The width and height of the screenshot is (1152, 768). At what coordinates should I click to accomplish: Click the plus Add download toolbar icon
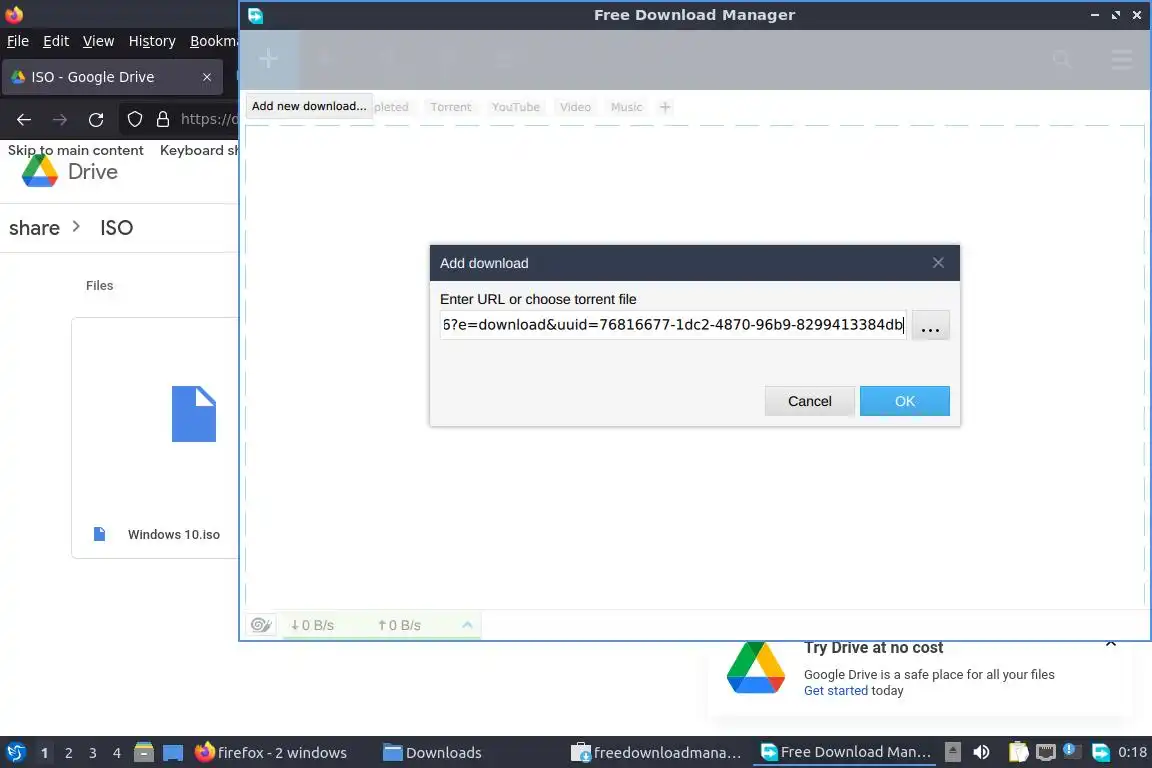tap(268, 59)
